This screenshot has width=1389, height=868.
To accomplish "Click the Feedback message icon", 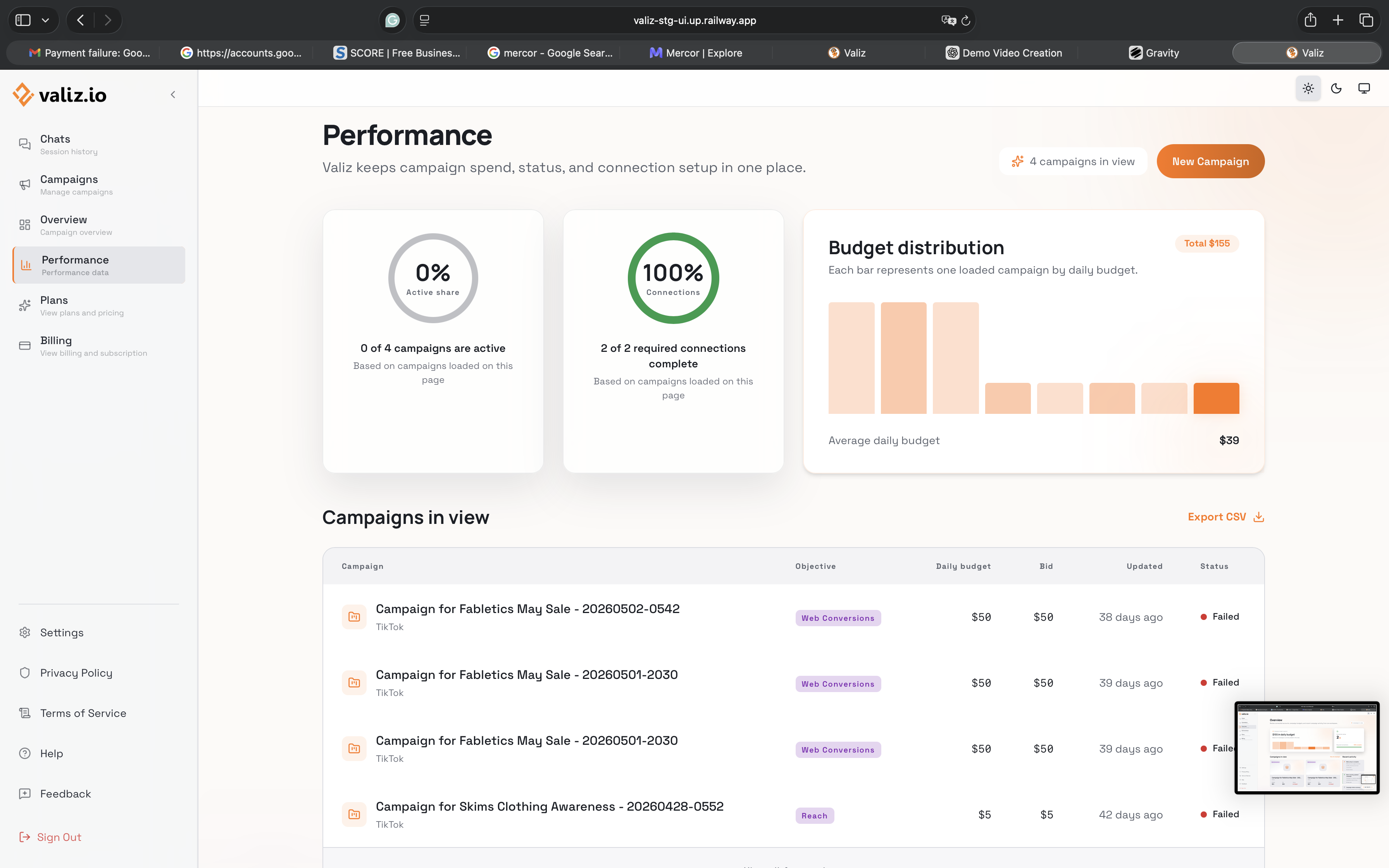I will [25, 793].
